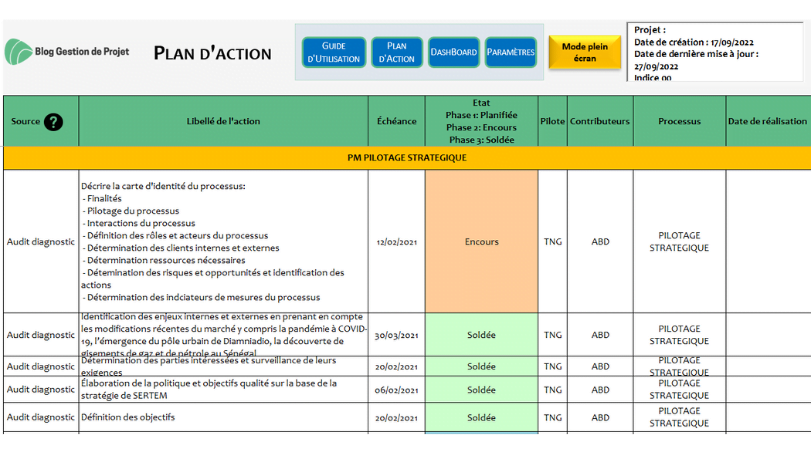Image resolution: width=811 pixels, height=456 pixels.
Task: Select the orange Encours status cell
Action: pyautogui.click(x=482, y=241)
